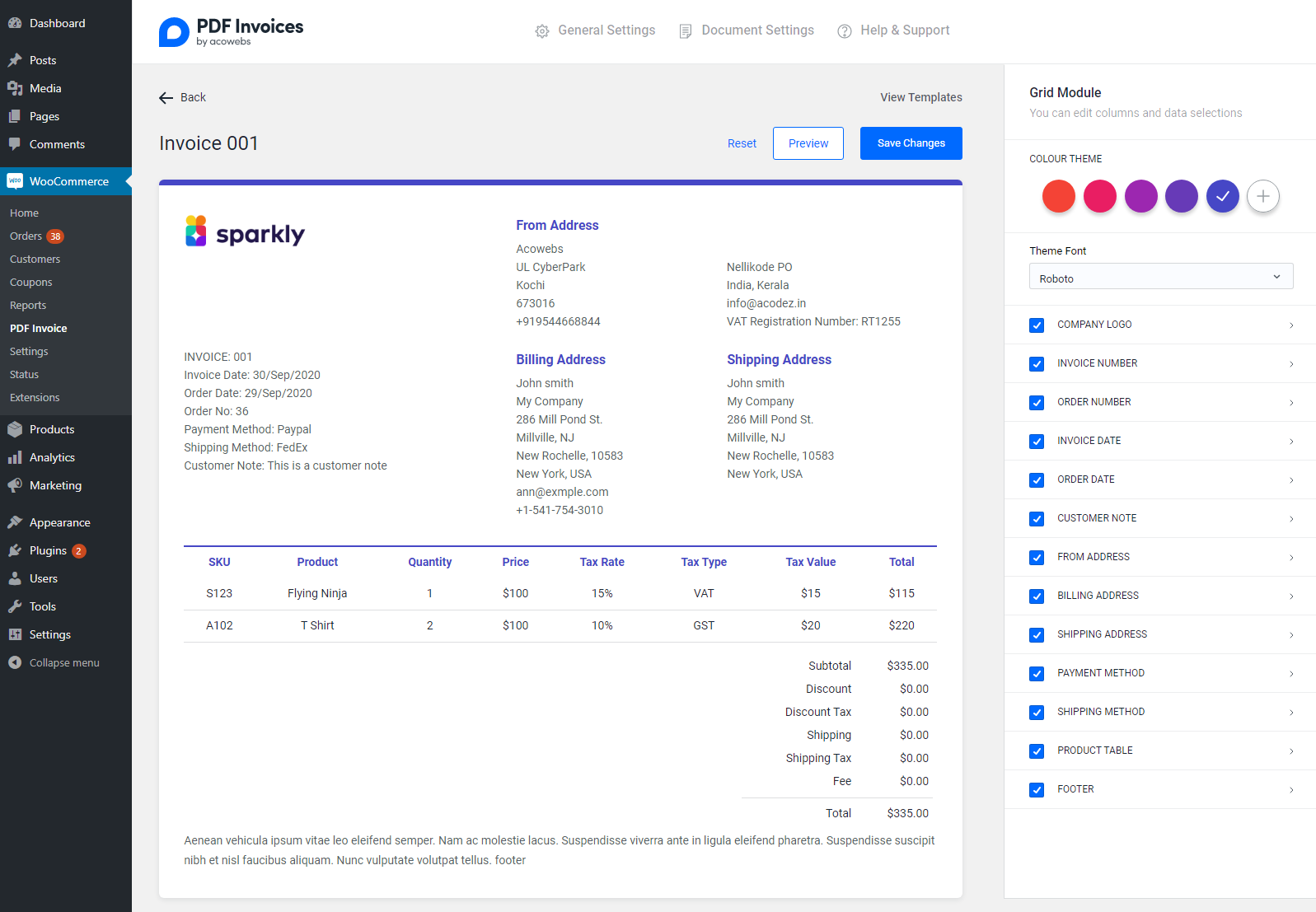Open Coupons submenu item
1316x912 pixels.
point(30,282)
